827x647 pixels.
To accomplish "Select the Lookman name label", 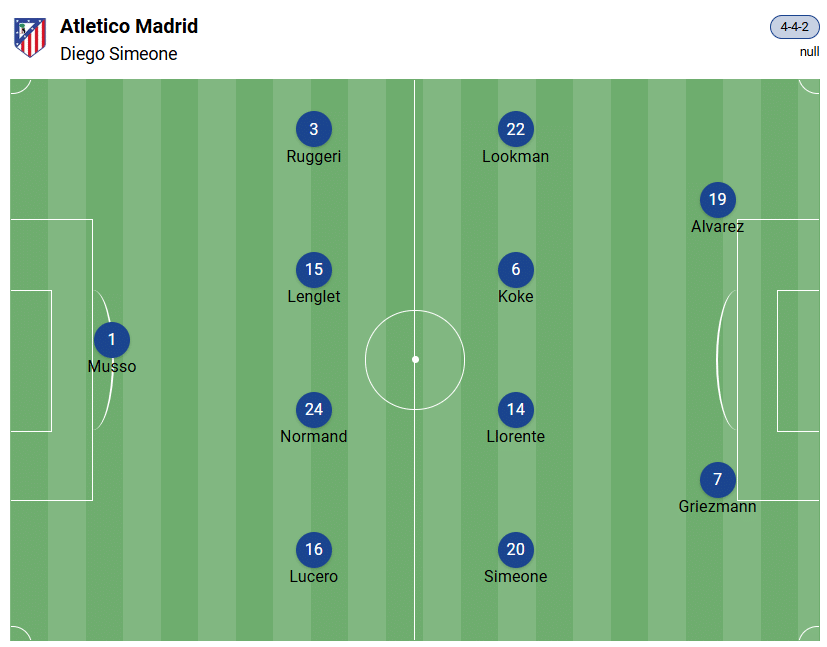I will pyautogui.click(x=515, y=156).
